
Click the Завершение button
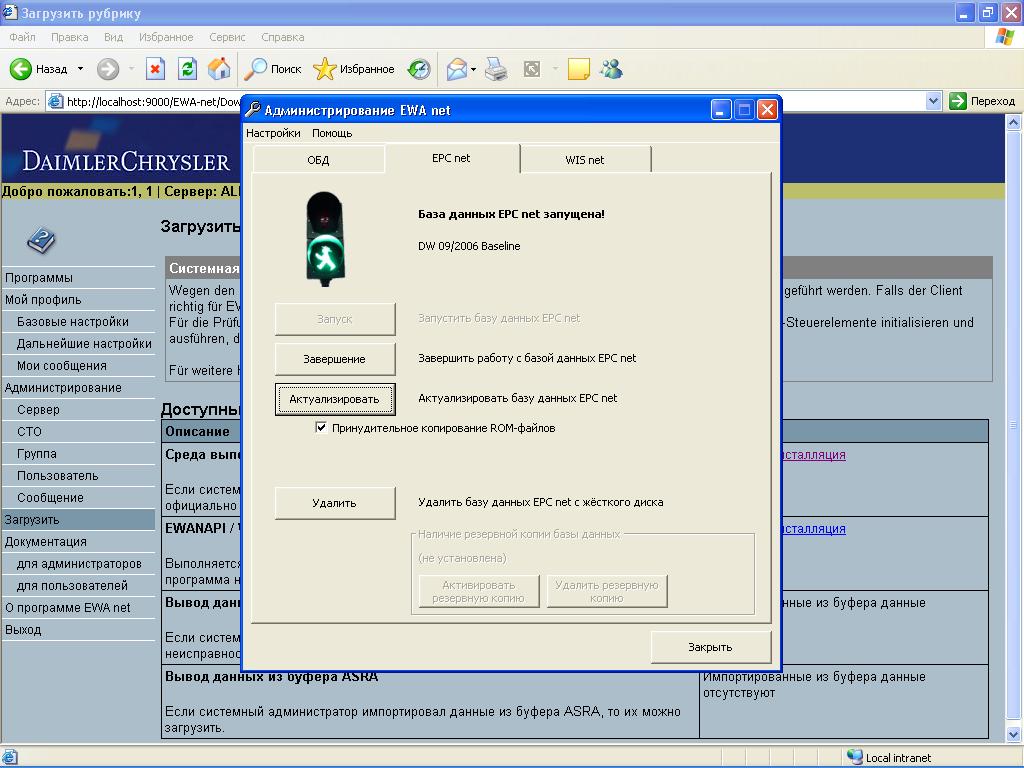(334, 359)
